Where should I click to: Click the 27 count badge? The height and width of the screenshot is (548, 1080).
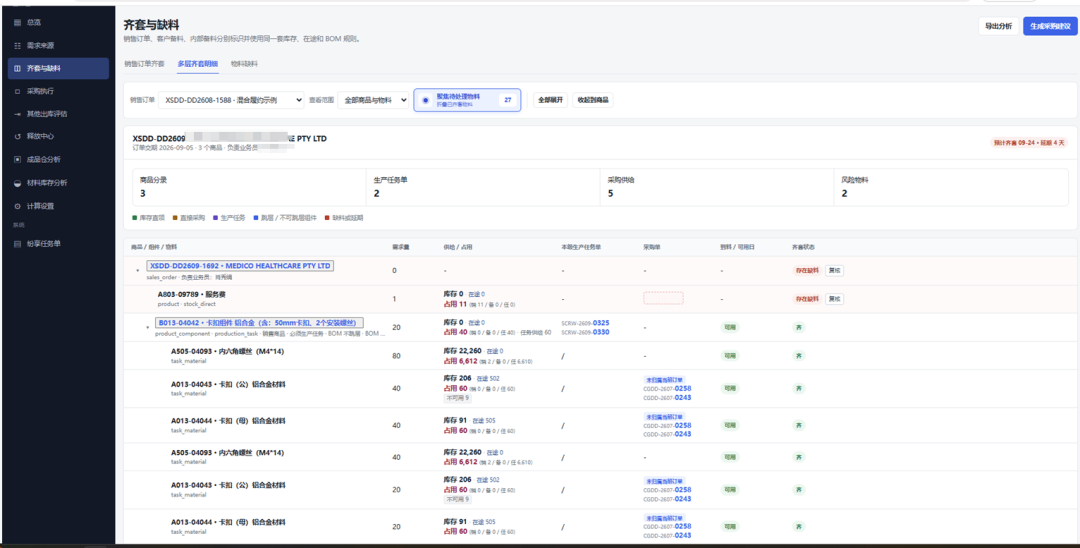(508, 100)
